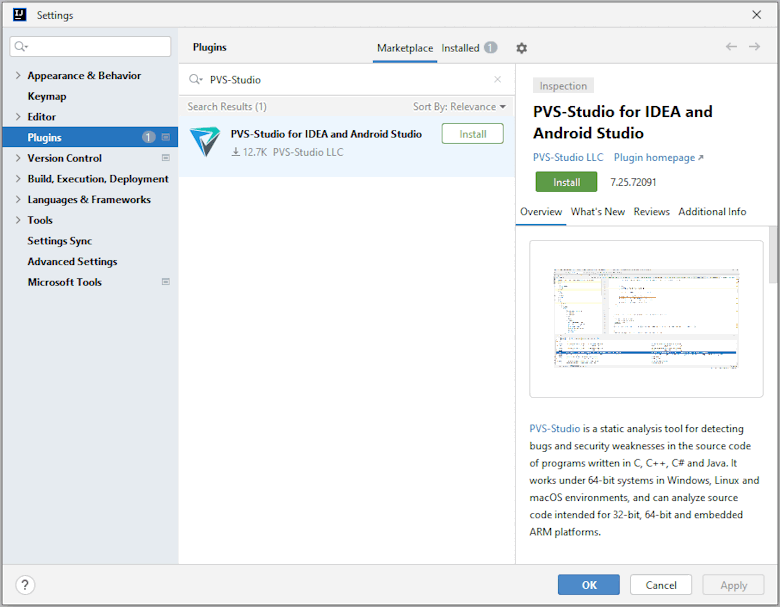Image resolution: width=780 pixels, height=607 pixels.
Task: Click the plugins gear settings icon
Action: click(521, 48)
